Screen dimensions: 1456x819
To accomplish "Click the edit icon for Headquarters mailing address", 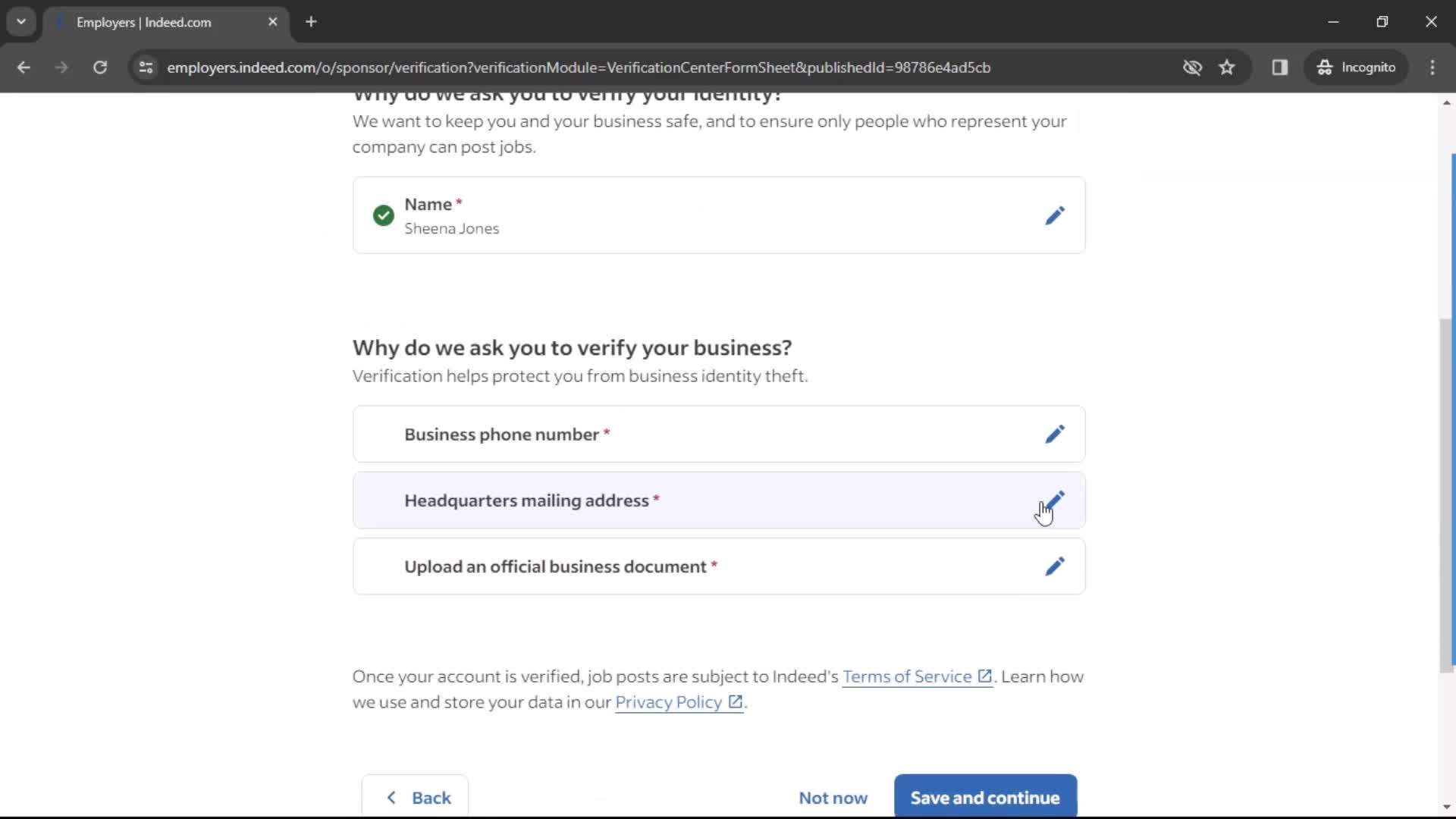I will [1054, 500].
